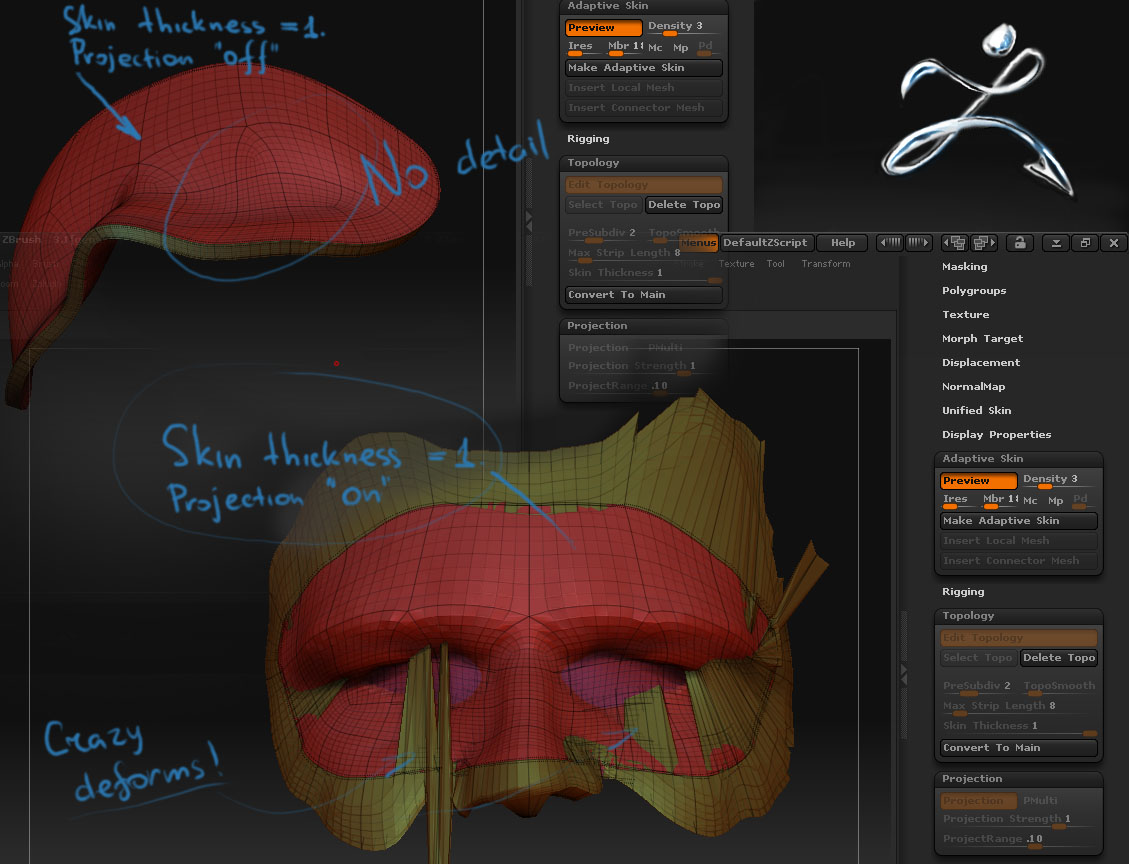Expand Rigging below the upper Adaptive Skin panel

[x=588, y=139]
